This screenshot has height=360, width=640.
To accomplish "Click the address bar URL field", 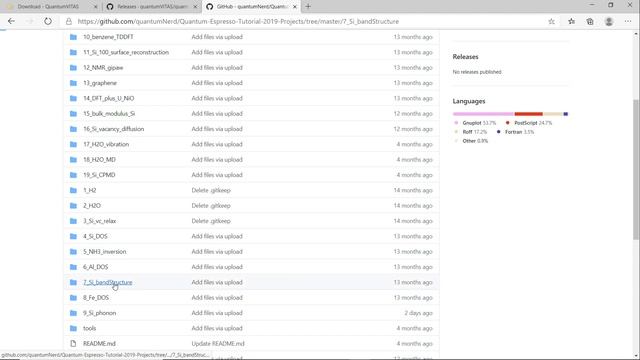I will [238, 21].
